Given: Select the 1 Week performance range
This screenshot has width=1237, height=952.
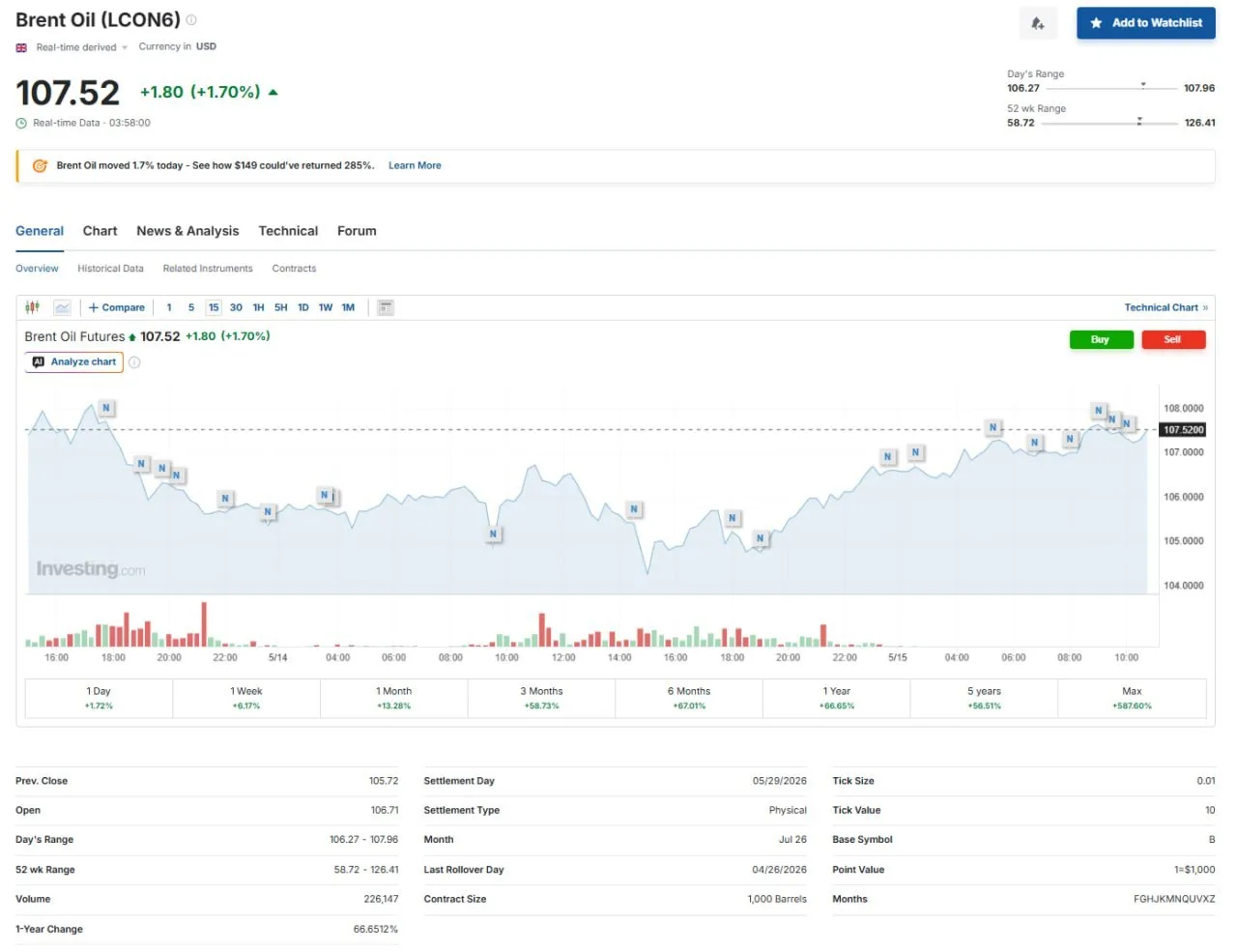Looking at the screenshot, I should pos(246,698).
